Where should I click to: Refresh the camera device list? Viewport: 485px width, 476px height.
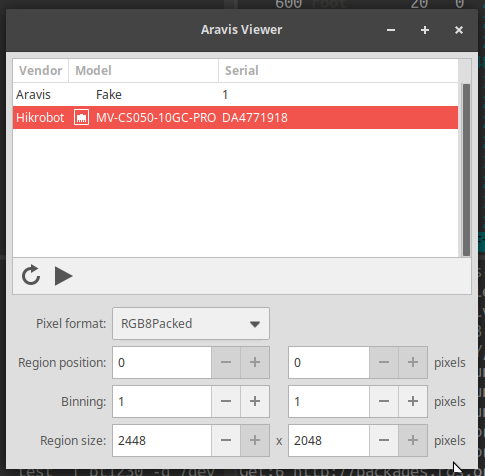pyautogui.click(x=31, y=276)
